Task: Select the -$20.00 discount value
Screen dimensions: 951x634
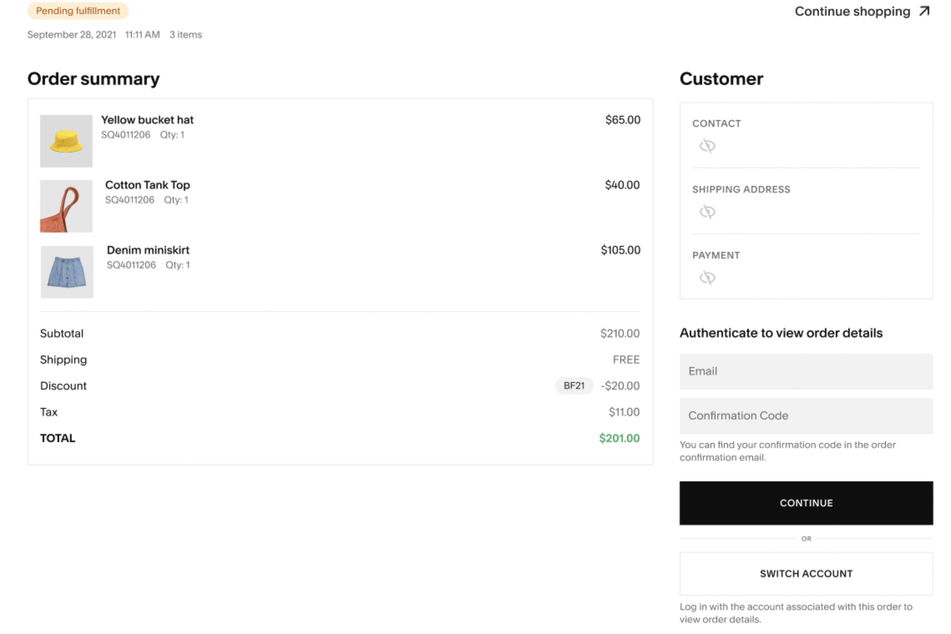Action: pyautogui.click(x=620, y=386)
